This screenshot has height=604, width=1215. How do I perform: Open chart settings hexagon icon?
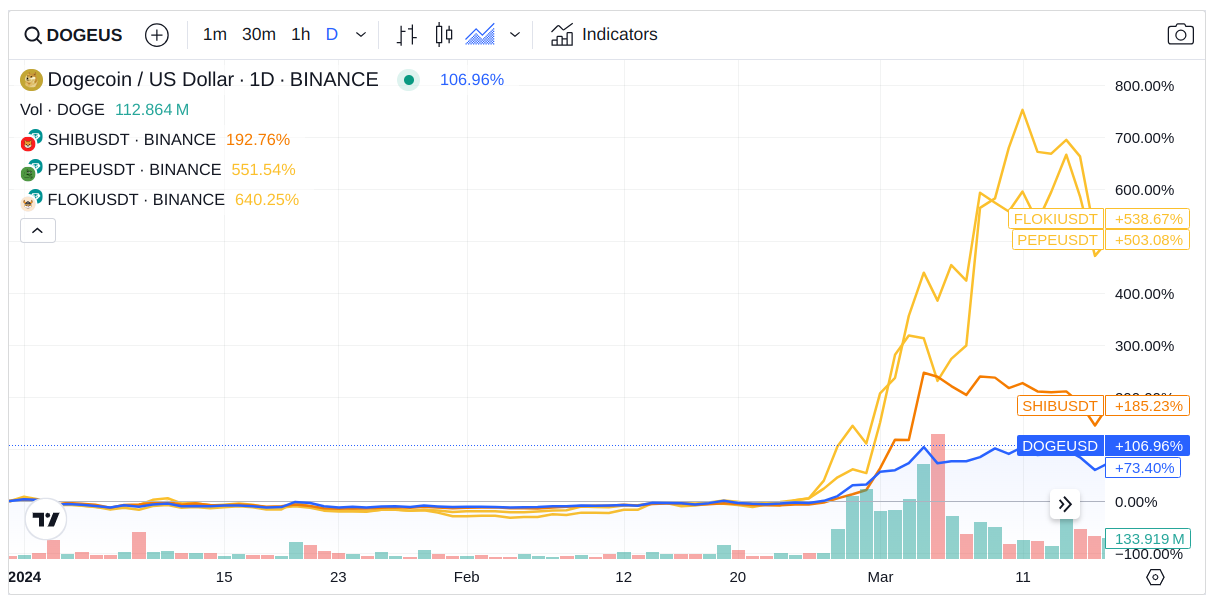point(1155,577)
